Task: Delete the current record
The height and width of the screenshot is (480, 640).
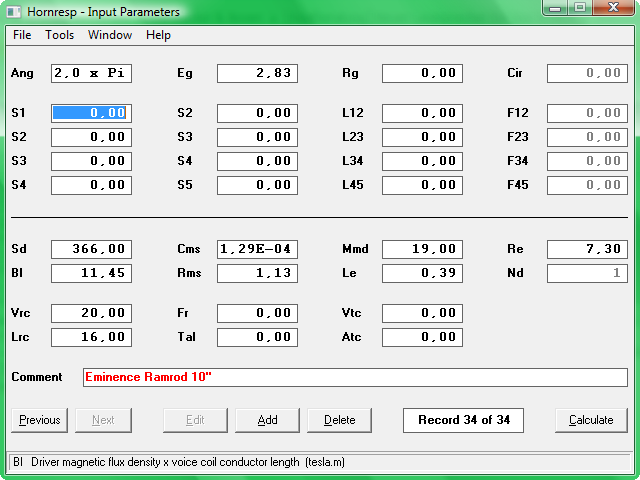Action: tap(339, 420)
